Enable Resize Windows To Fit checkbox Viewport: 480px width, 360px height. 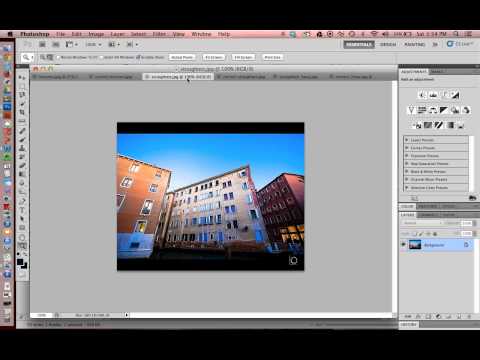[58, 57]
